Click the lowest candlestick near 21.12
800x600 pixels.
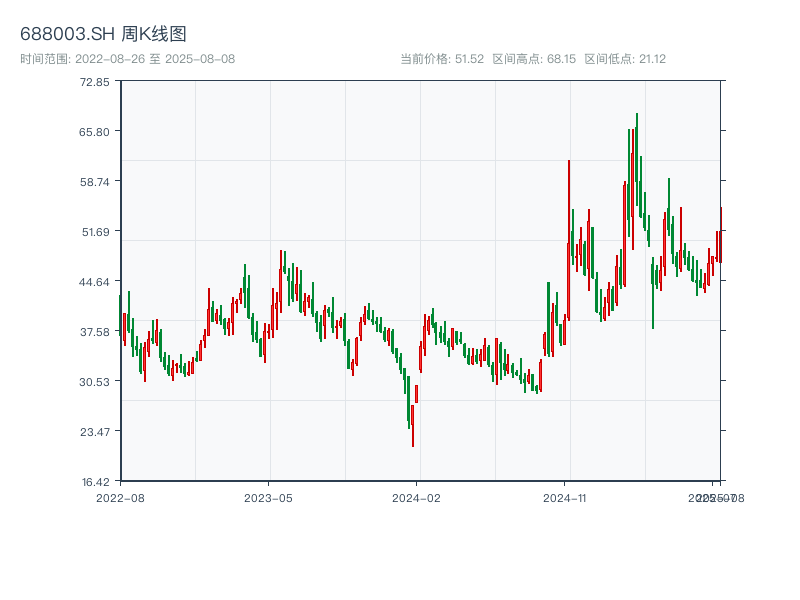pos(413,426)
